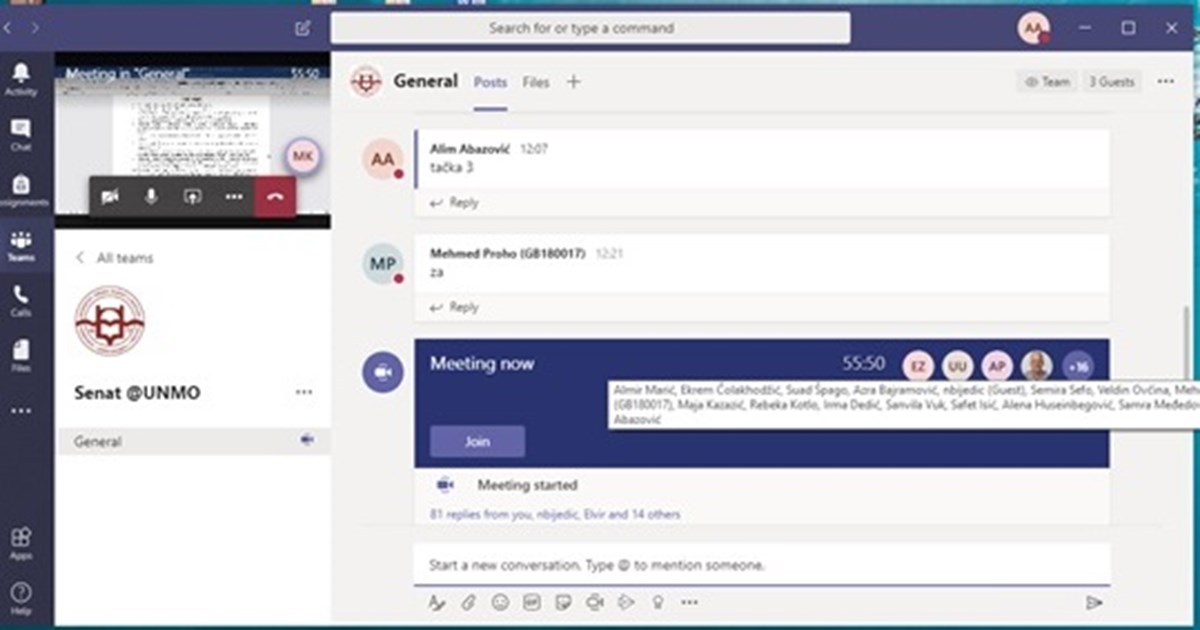Screen dimensions: 1200x630
Task: Expand the 81 replies thread
Action: point(555,514)
